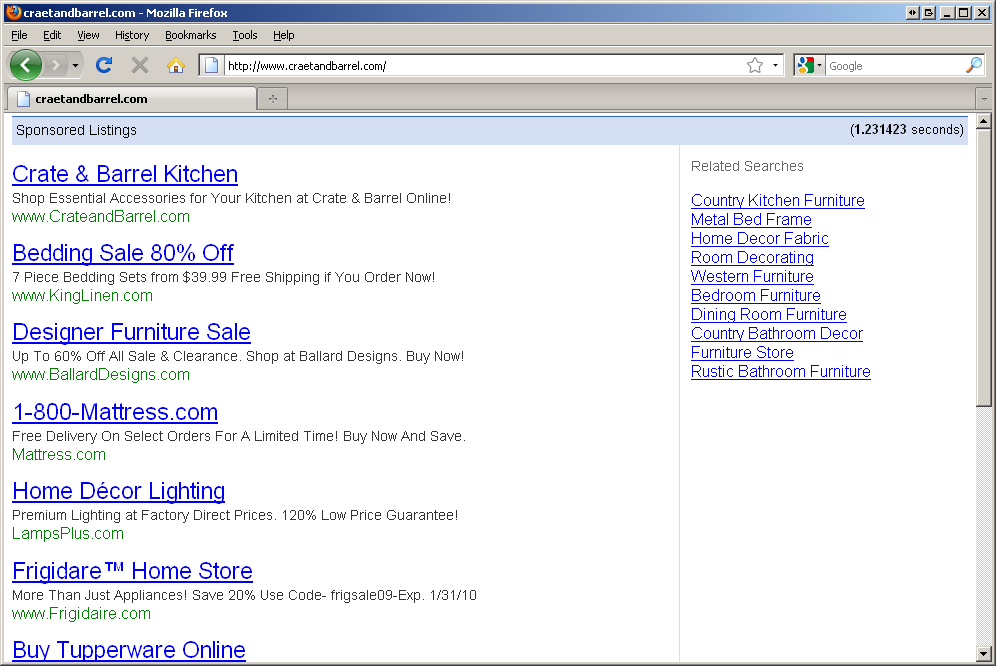Click the Shop Essential Accessories description text
996x666 pixels.
(x=231, y=198)
